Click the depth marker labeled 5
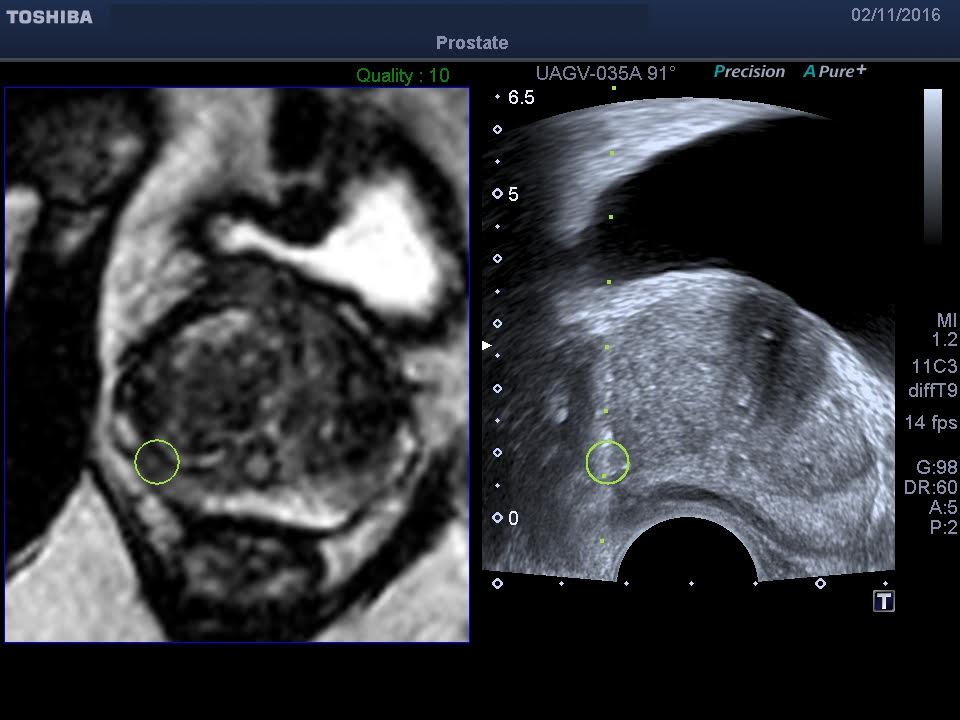960x720 pixels. 513,194
